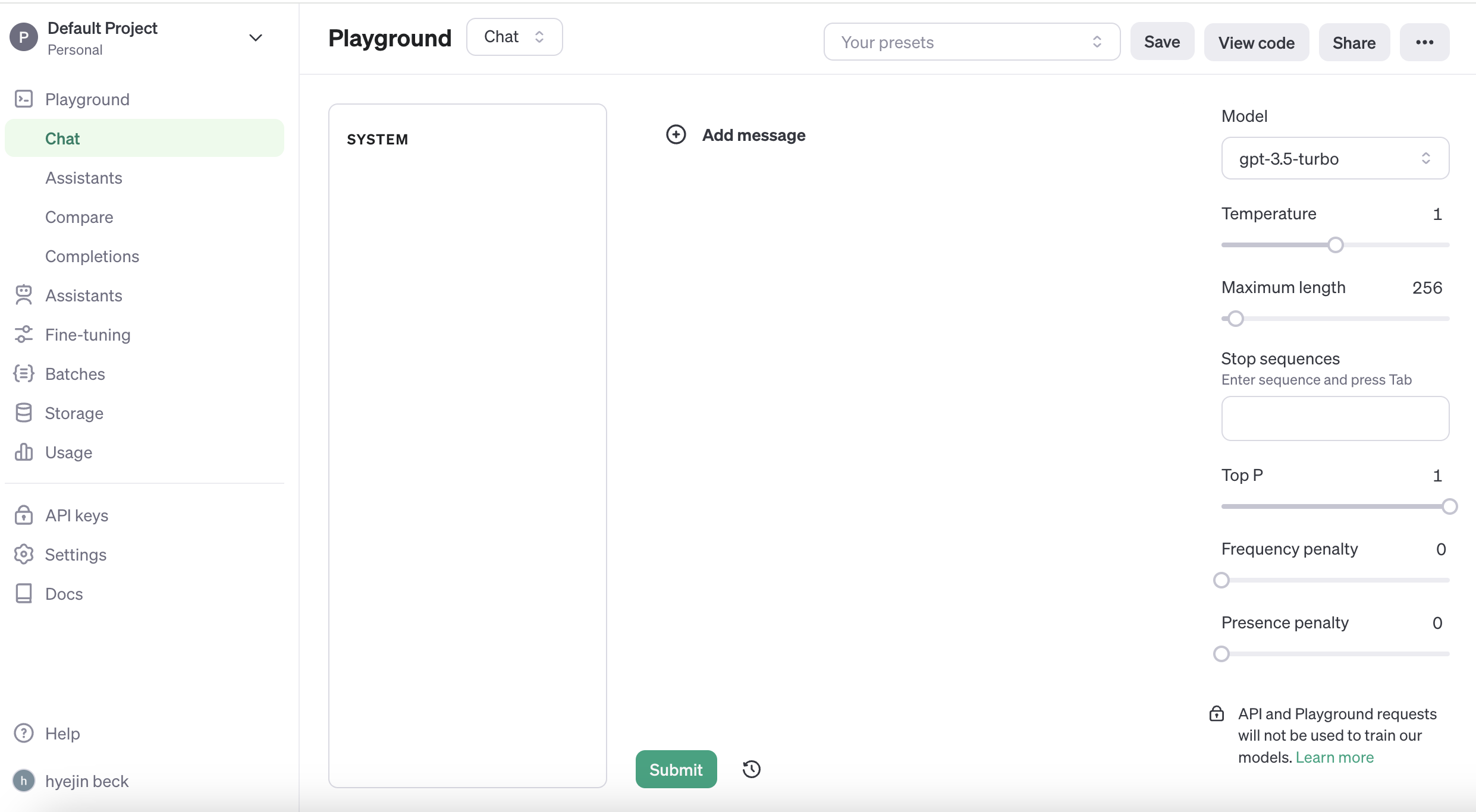
Task: Select the indented Assistants item under Playground
Action: [84, 177]
